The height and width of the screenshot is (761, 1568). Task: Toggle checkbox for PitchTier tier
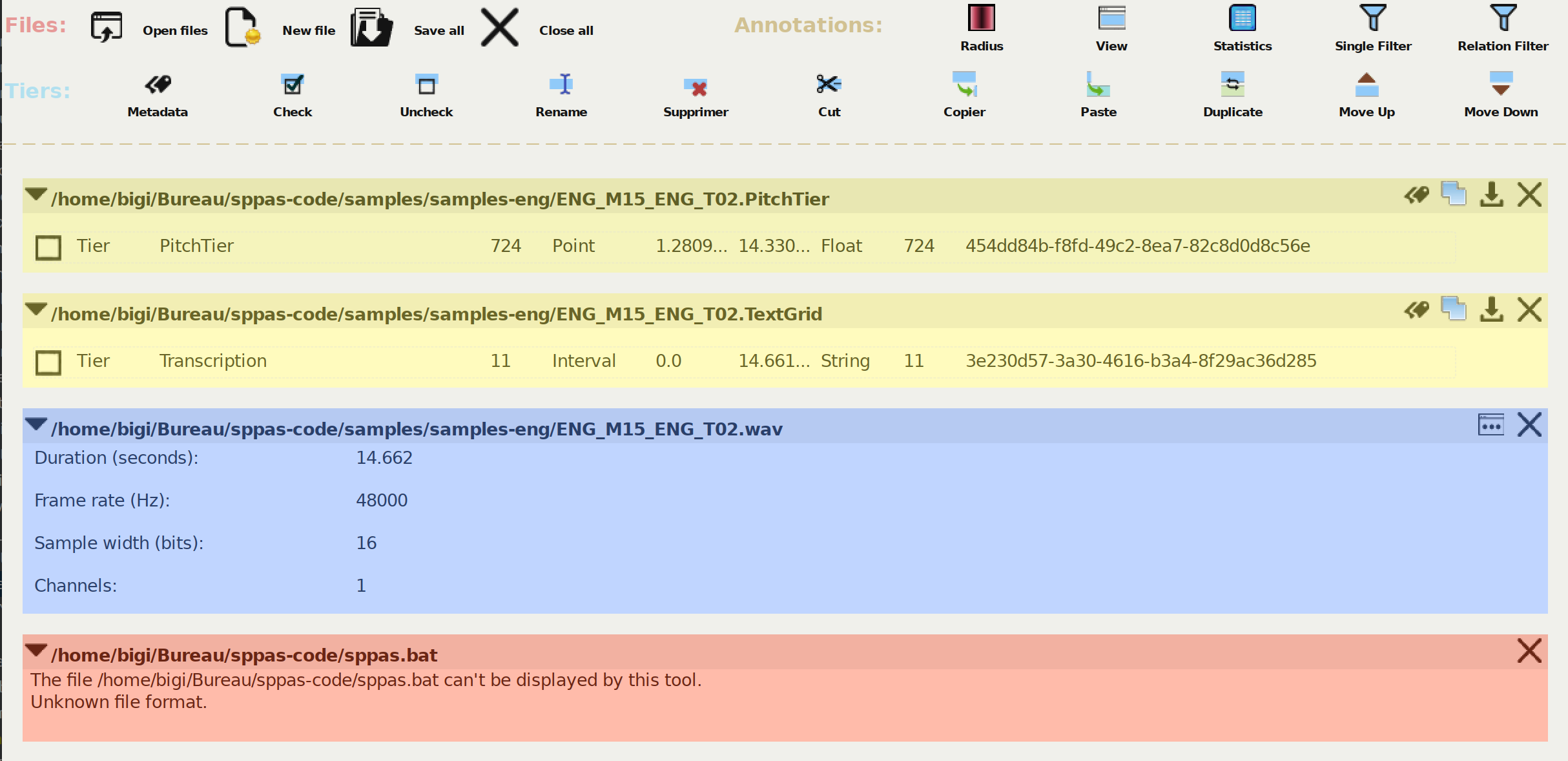[46, 246]
